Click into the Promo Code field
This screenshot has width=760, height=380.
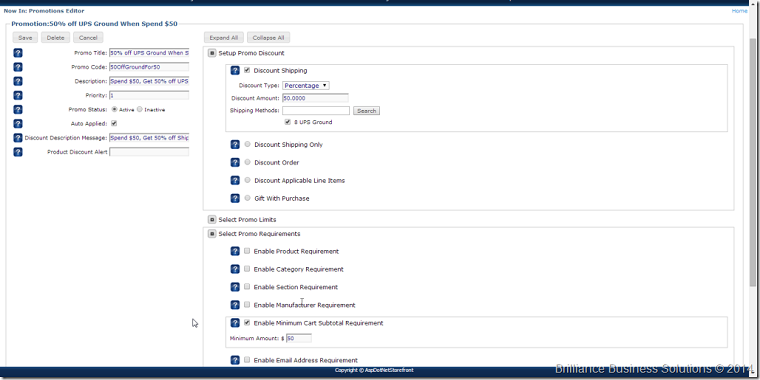[149, 67]
